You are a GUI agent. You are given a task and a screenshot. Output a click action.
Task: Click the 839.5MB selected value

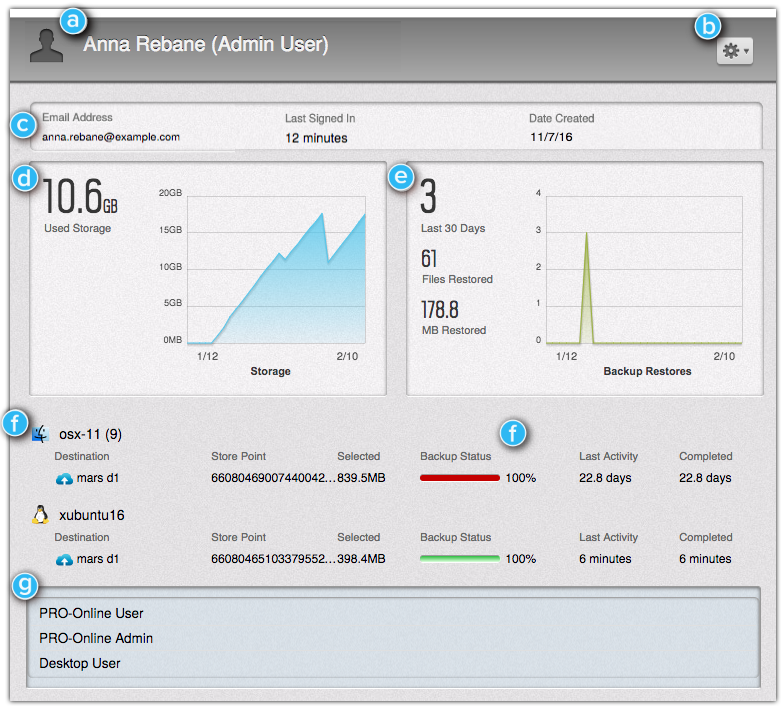pos(361,478)
